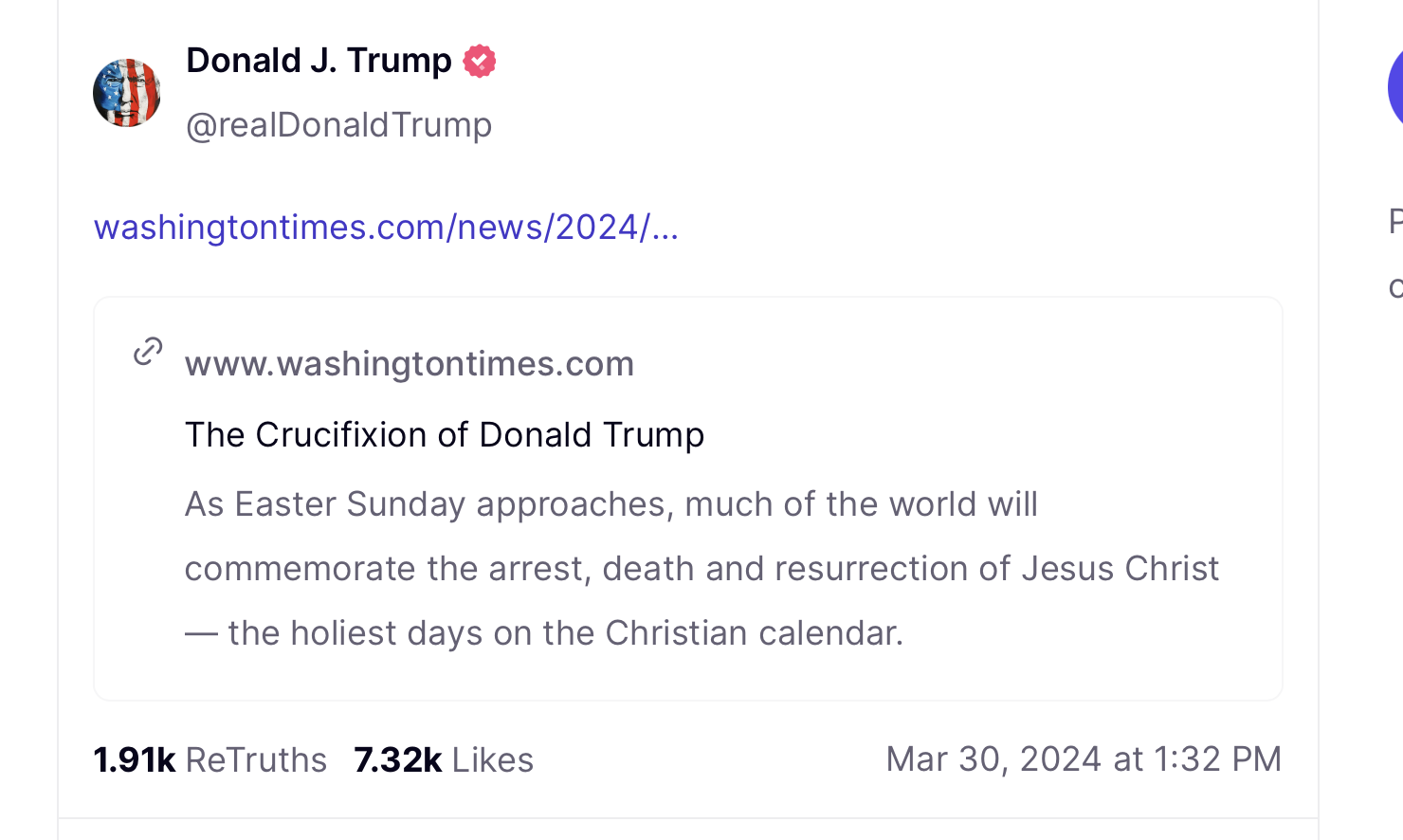Click the cut-off letter "P" at right edge
This screenshot has height=840, width=1403.
coord(1395,221)
